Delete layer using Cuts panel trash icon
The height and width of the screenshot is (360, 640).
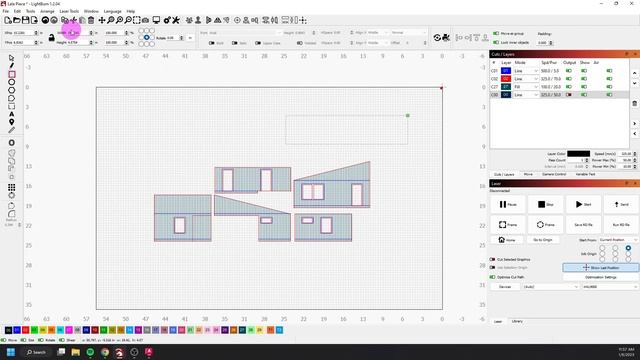(x=635, y=103)
